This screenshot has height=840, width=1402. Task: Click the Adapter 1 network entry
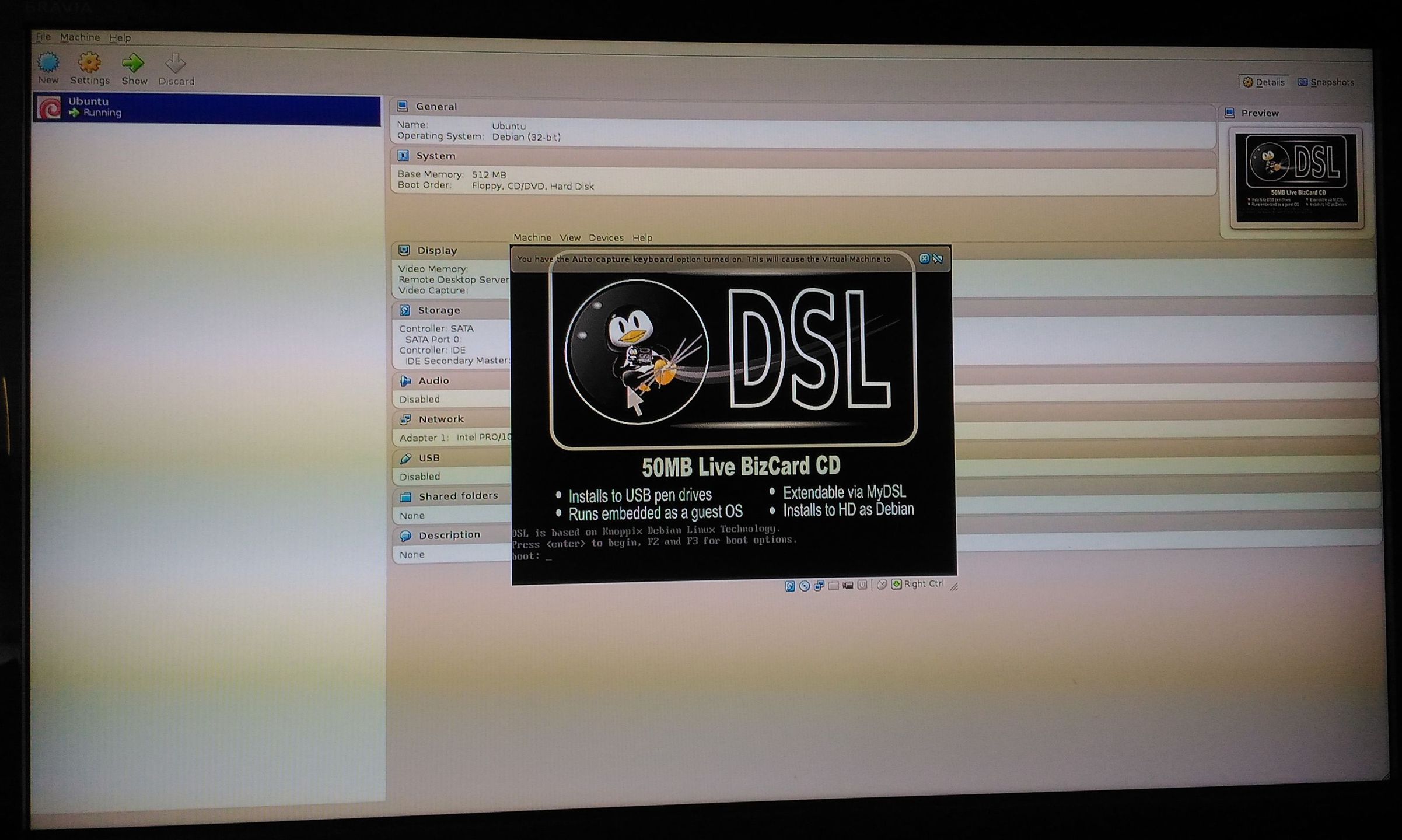[455, 437]
